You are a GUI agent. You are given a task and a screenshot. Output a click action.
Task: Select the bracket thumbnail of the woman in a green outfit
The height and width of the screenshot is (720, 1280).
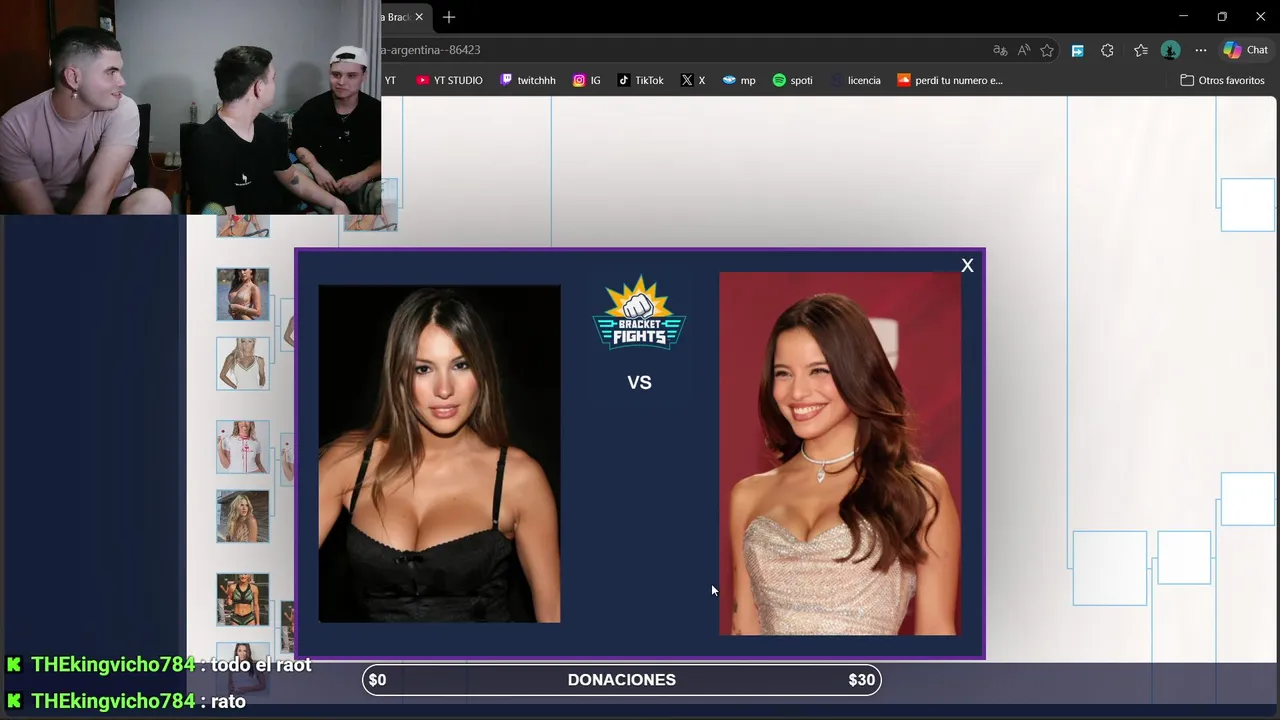coord(243,599)
